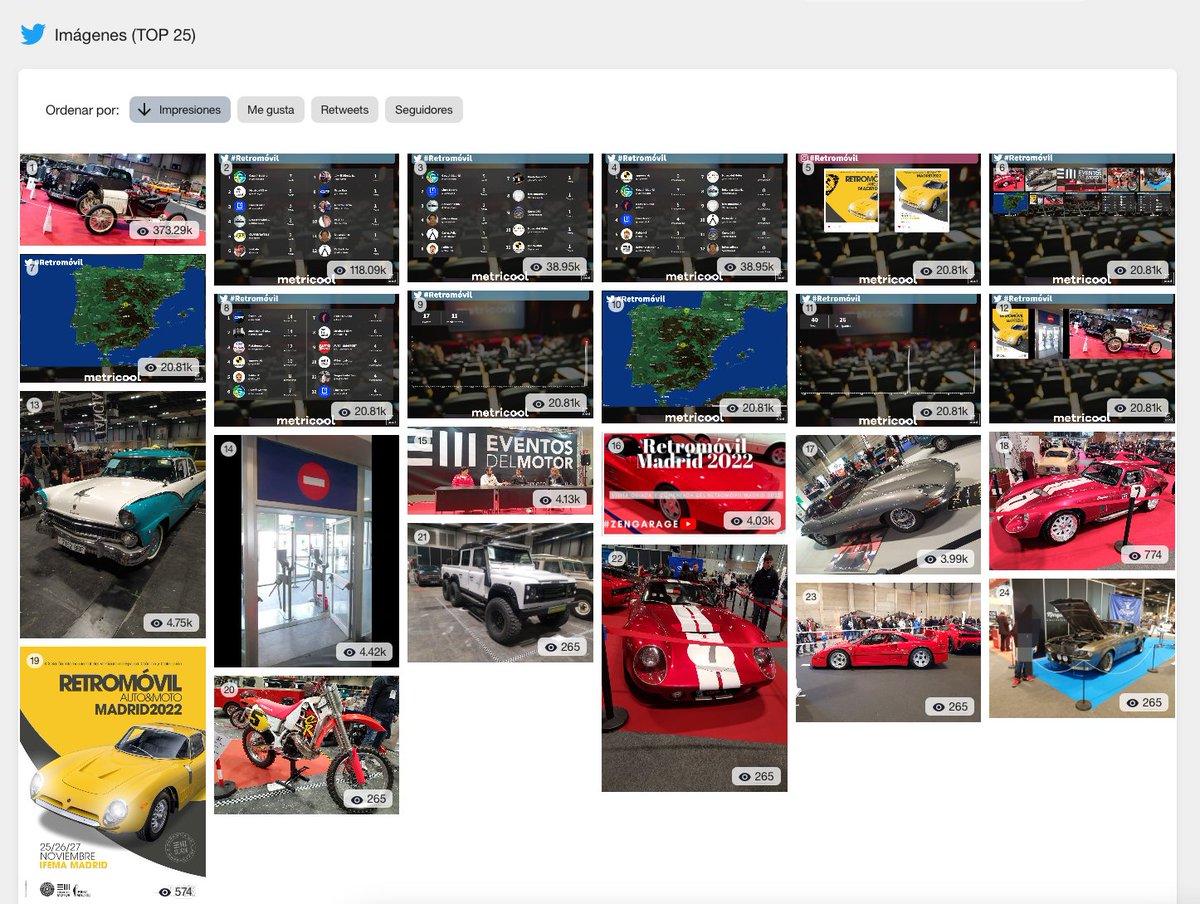1200x904 pixels.
Task: Open image 2 ranking with 118.09k impressions
Action: (306, 219)
